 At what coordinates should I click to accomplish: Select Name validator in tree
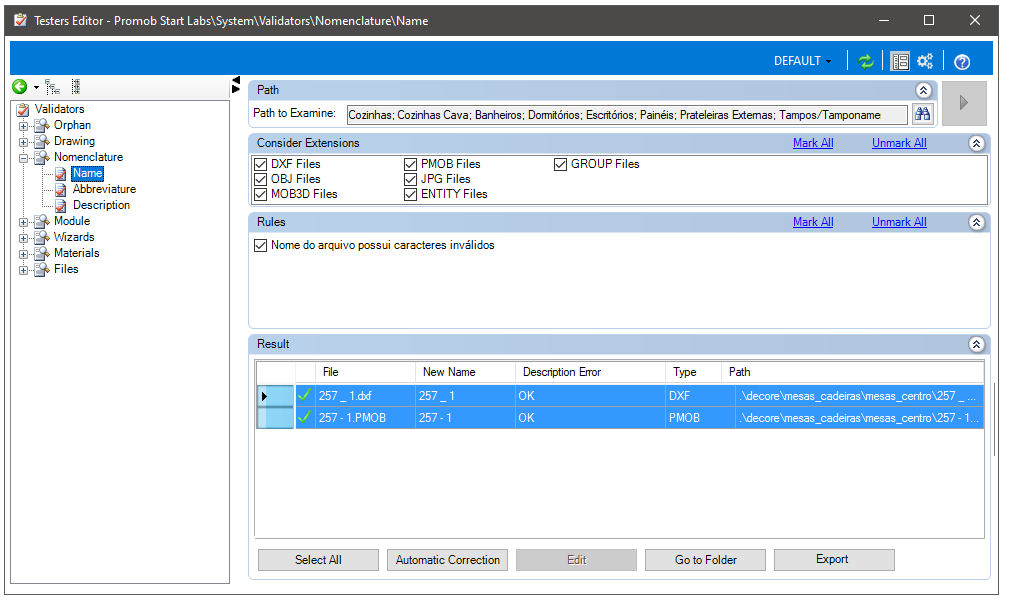[x=87, y=173]
